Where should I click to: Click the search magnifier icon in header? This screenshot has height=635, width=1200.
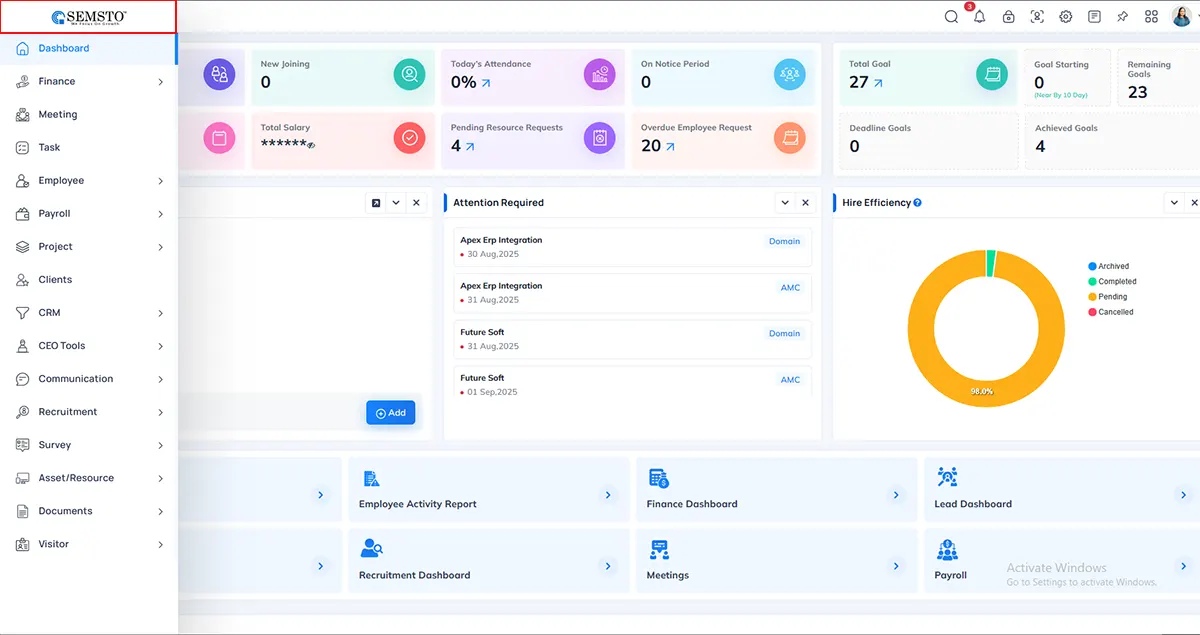pyautogui.click(x=951, y=17)
